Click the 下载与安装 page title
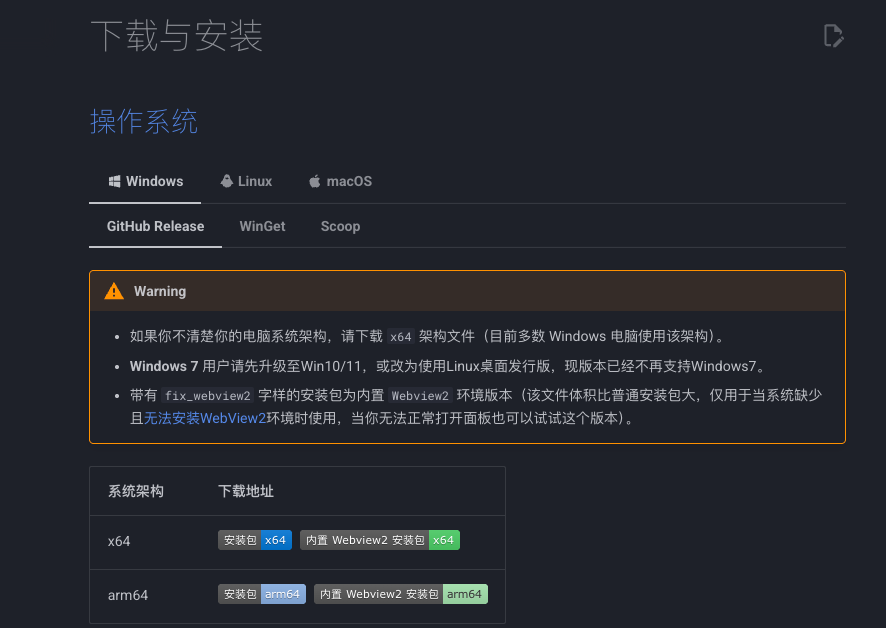The image size is (886, 628). [x=176, y=36]
